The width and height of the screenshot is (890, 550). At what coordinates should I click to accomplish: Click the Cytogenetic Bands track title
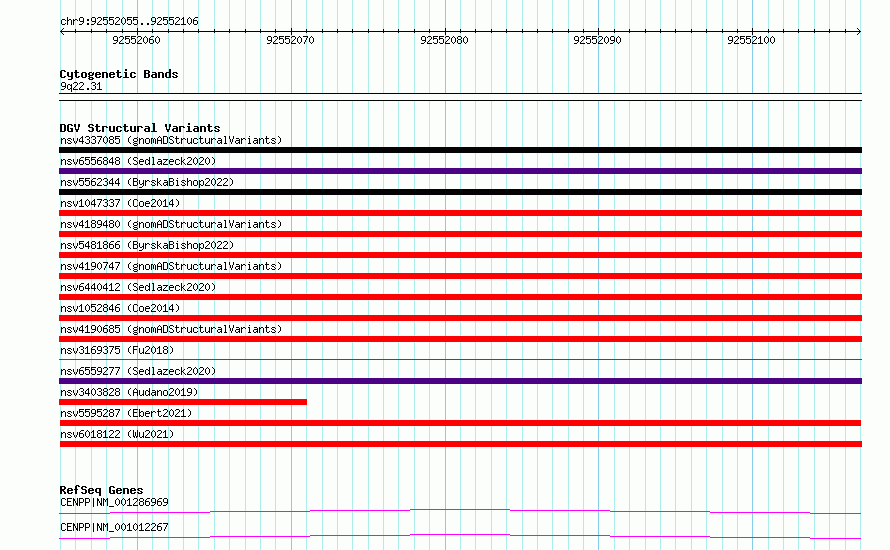119,74
